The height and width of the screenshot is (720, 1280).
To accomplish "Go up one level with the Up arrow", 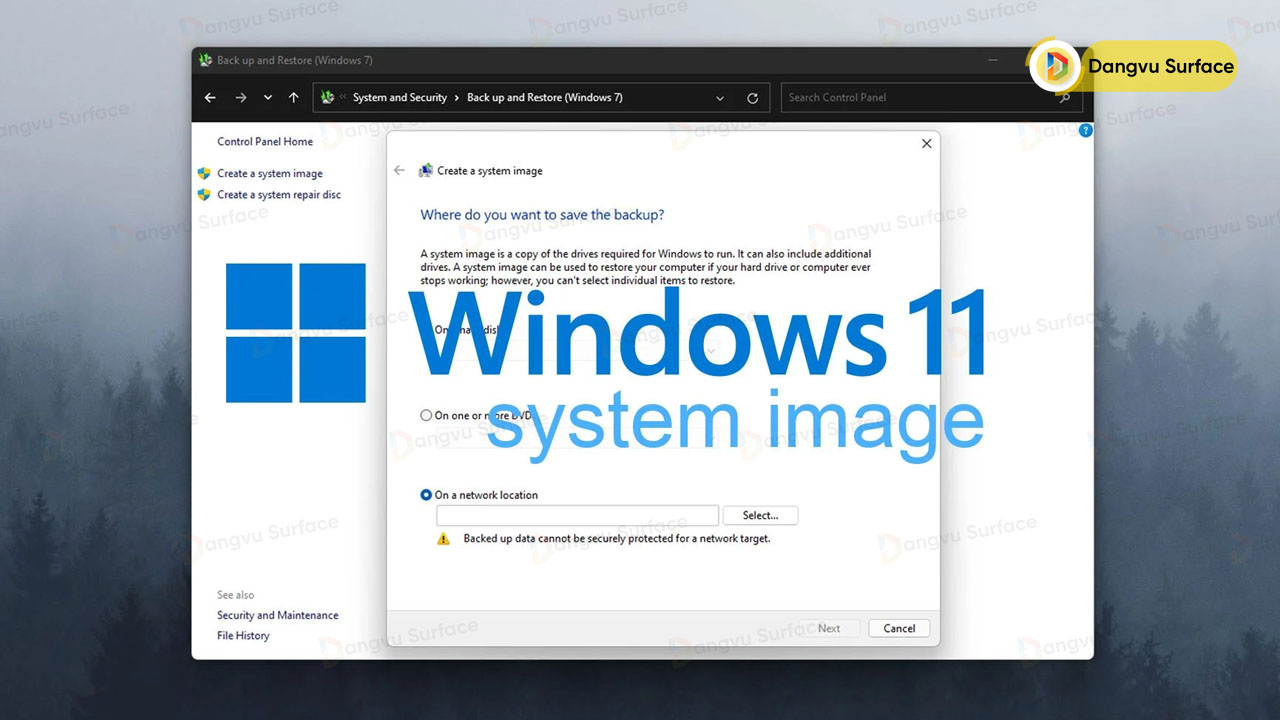I will [293, 98].
